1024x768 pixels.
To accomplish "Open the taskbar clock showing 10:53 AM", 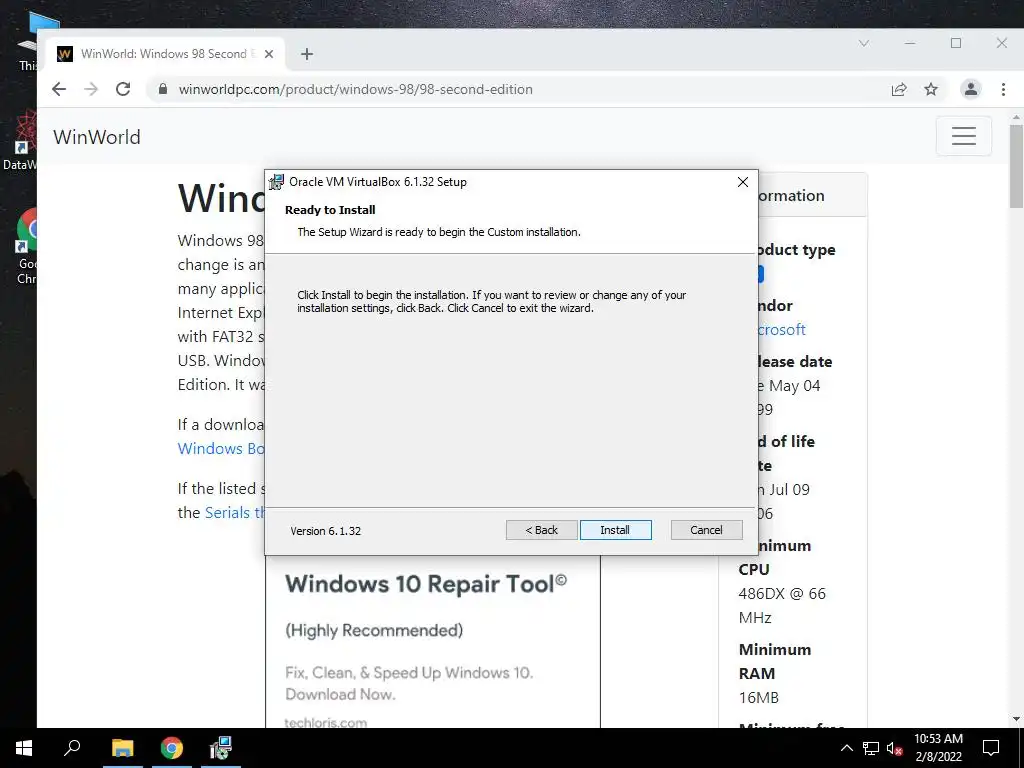I will click(x=938, y=748).
